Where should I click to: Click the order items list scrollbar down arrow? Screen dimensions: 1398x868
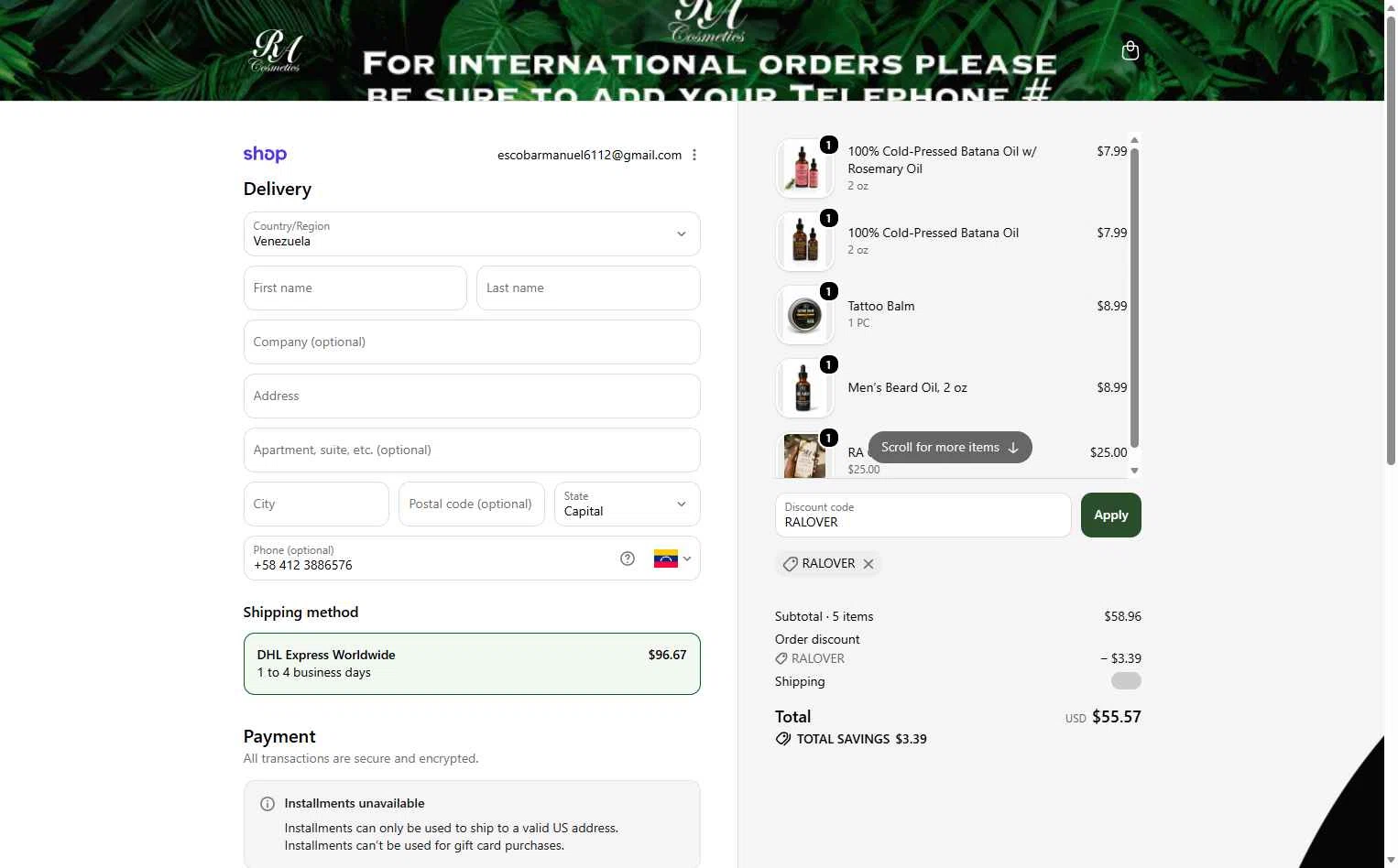pos(1134,471)
